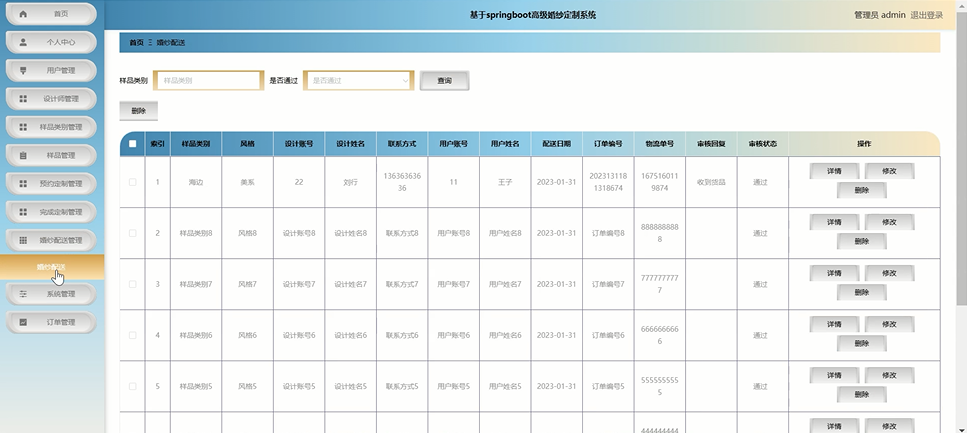Click the 美系 style cell
The width and height of the screenshot is (967, 433).
click(247, 182)
